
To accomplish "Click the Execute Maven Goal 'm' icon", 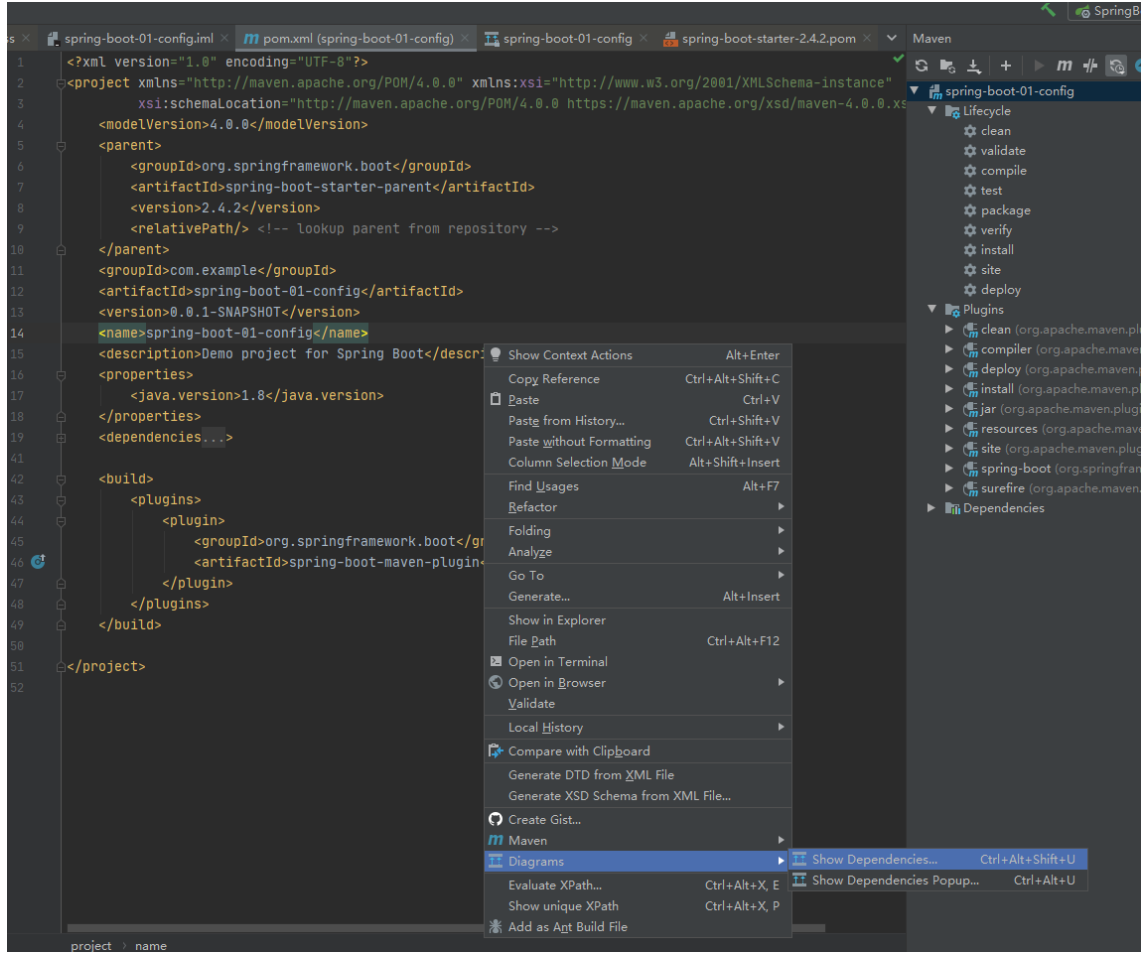I will pos(1064,66).
